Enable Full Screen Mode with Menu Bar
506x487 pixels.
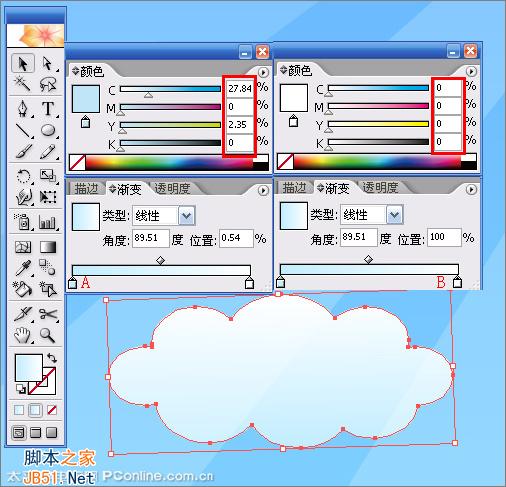point(35,433)
